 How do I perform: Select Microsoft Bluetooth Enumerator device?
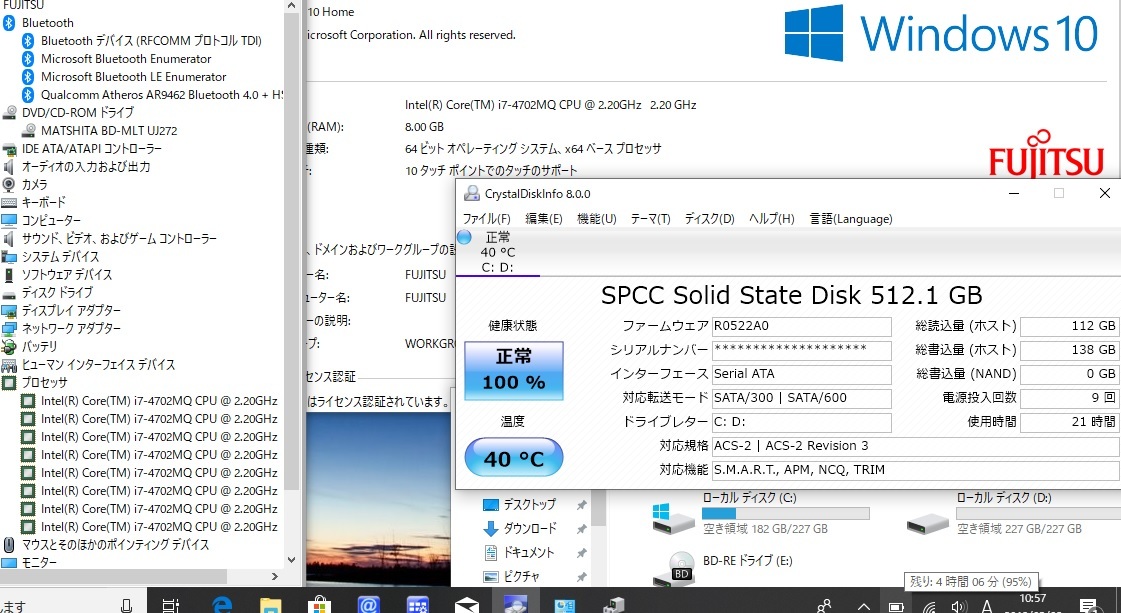pos(126,59)
